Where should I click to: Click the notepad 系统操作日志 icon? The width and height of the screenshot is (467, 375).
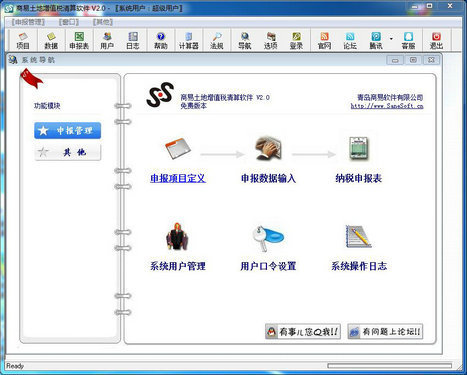point(359,236)
